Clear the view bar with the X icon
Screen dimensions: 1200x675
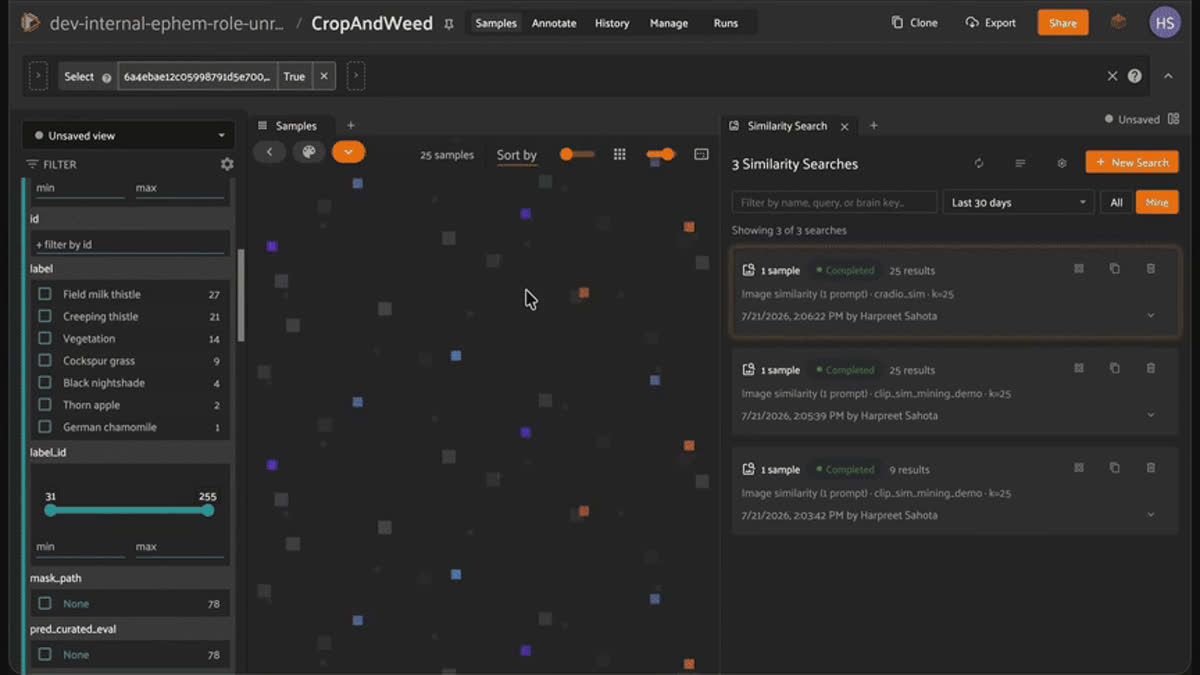(x=1112, y=76)
